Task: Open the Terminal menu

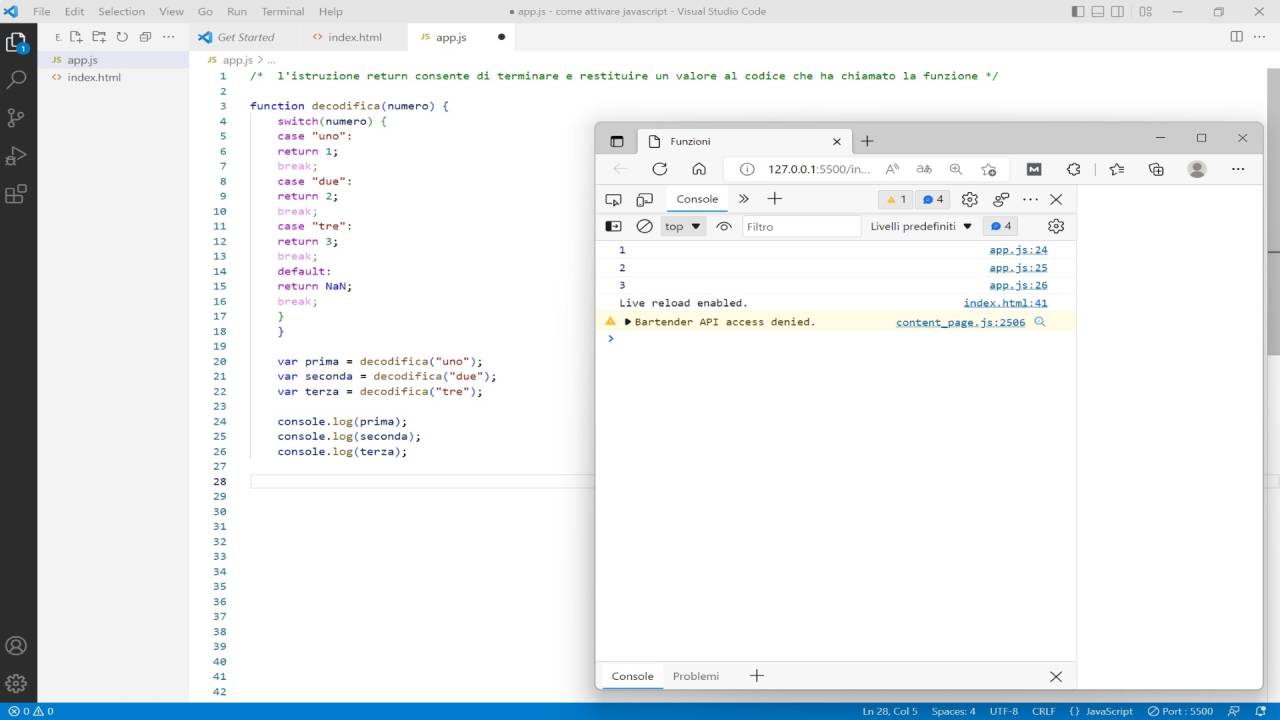Action: tap(282, 11)
